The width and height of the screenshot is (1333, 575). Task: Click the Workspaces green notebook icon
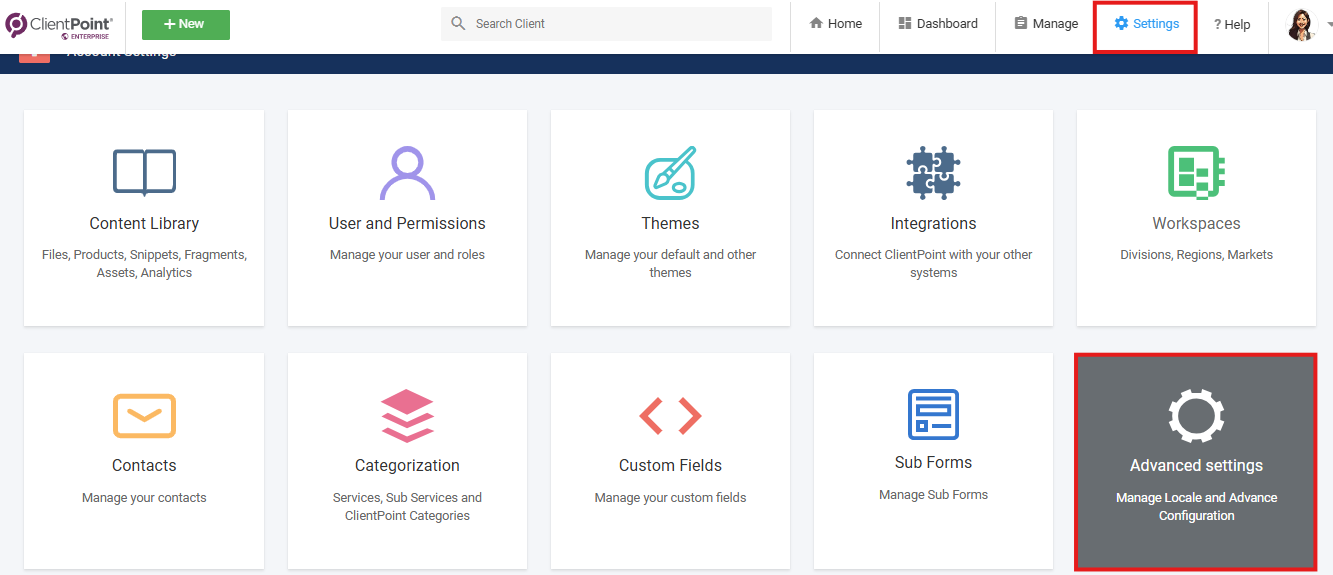(1196, 172)
